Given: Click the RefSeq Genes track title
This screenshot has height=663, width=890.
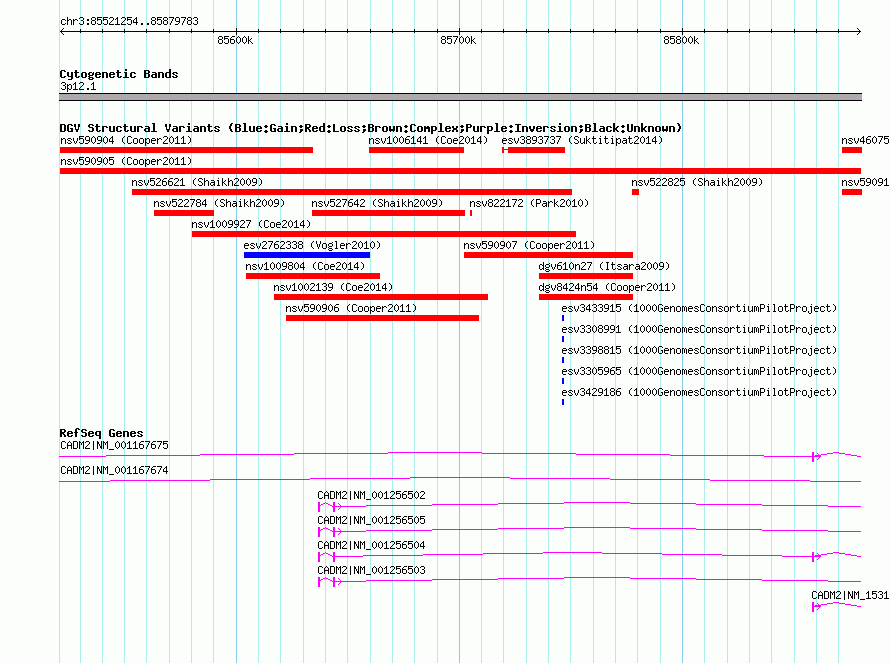Looking at the screenshot, I should tap(101, 433).
